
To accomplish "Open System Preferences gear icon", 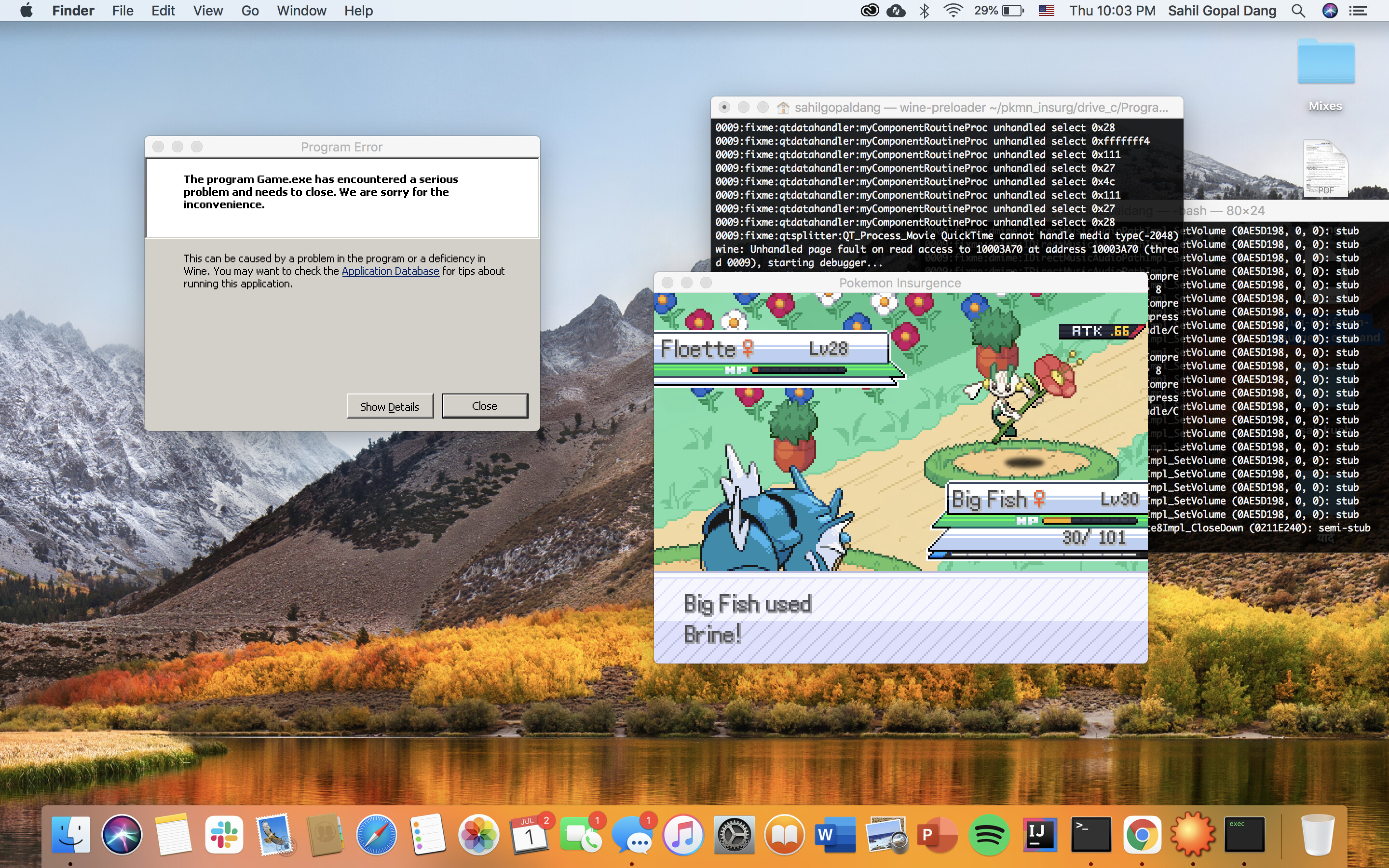I will coord(734,834).
